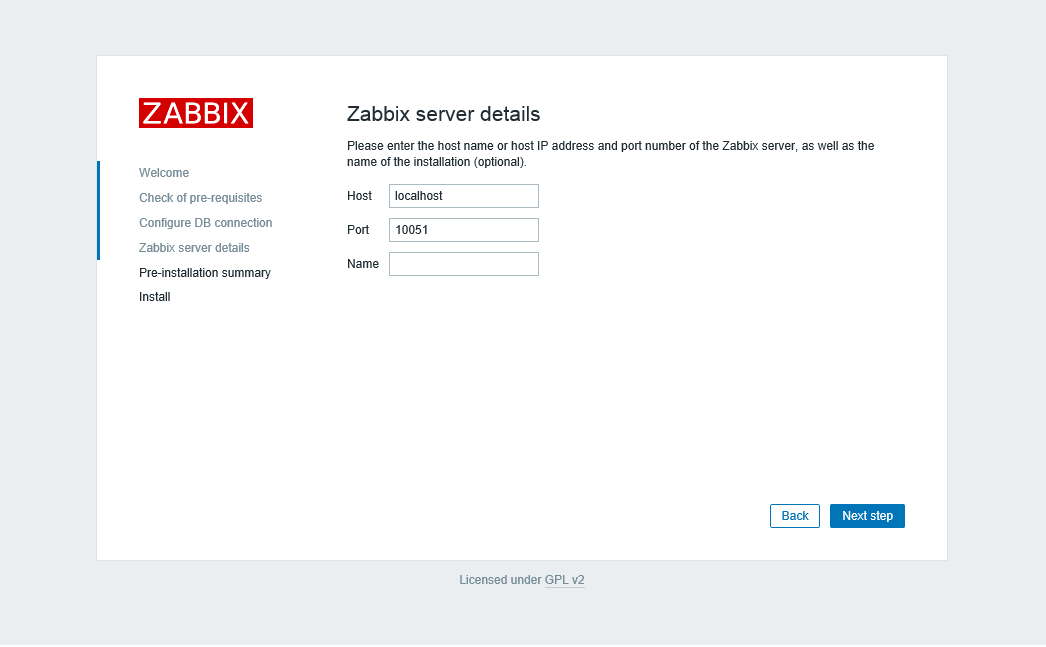The height and width of the screenshot is (647, 1046).
Task: Click the Port input field
Action: pyautogui.click(x=464, y=230)
